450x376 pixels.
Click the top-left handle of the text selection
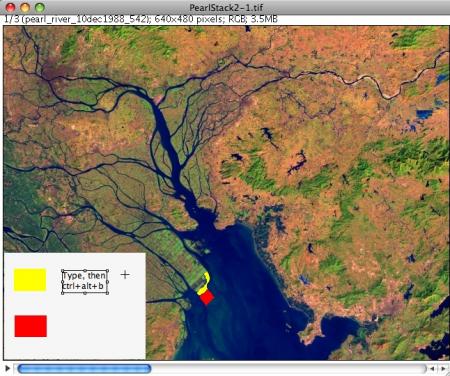63,271
